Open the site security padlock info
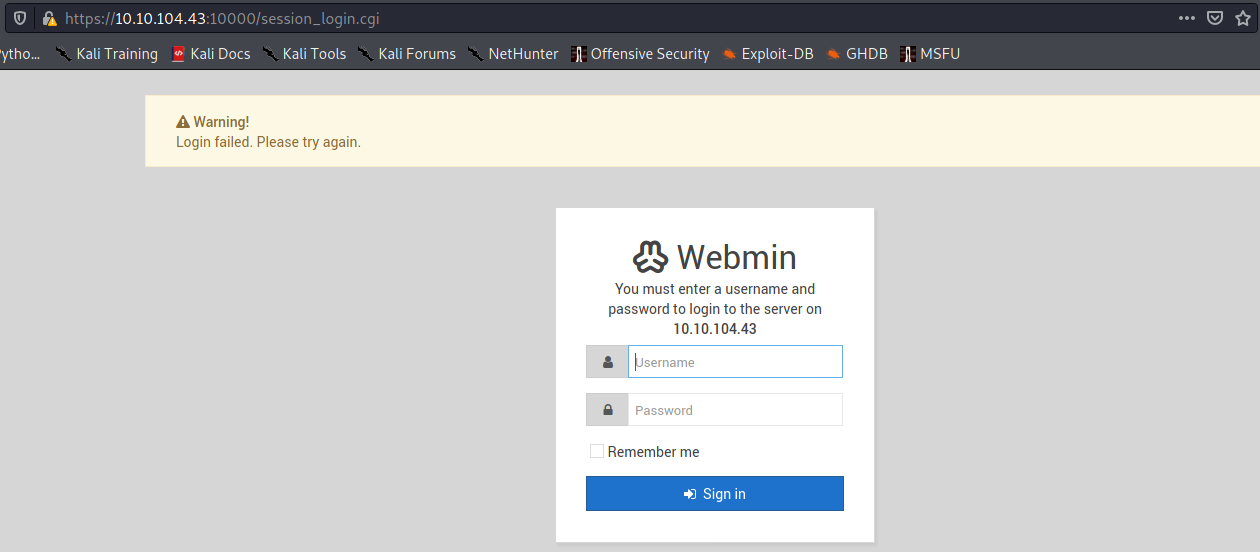The width and height of the screenshot is (1260, 552). coord(49,18)
